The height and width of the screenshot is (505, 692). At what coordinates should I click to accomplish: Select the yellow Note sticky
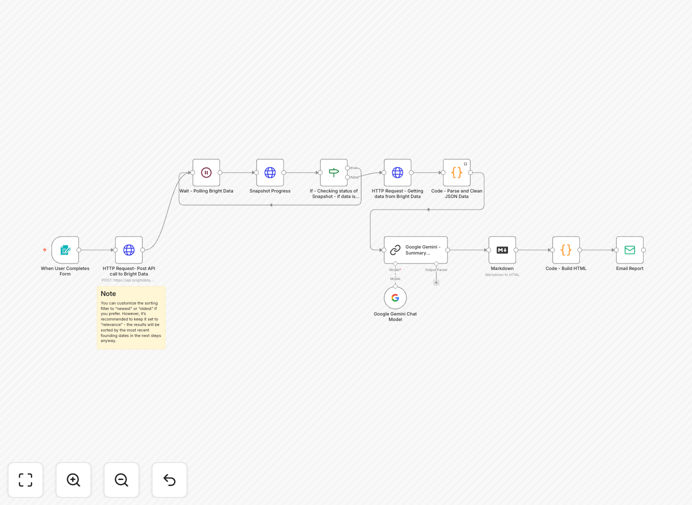pyautogui.click(x=132, y=317)
